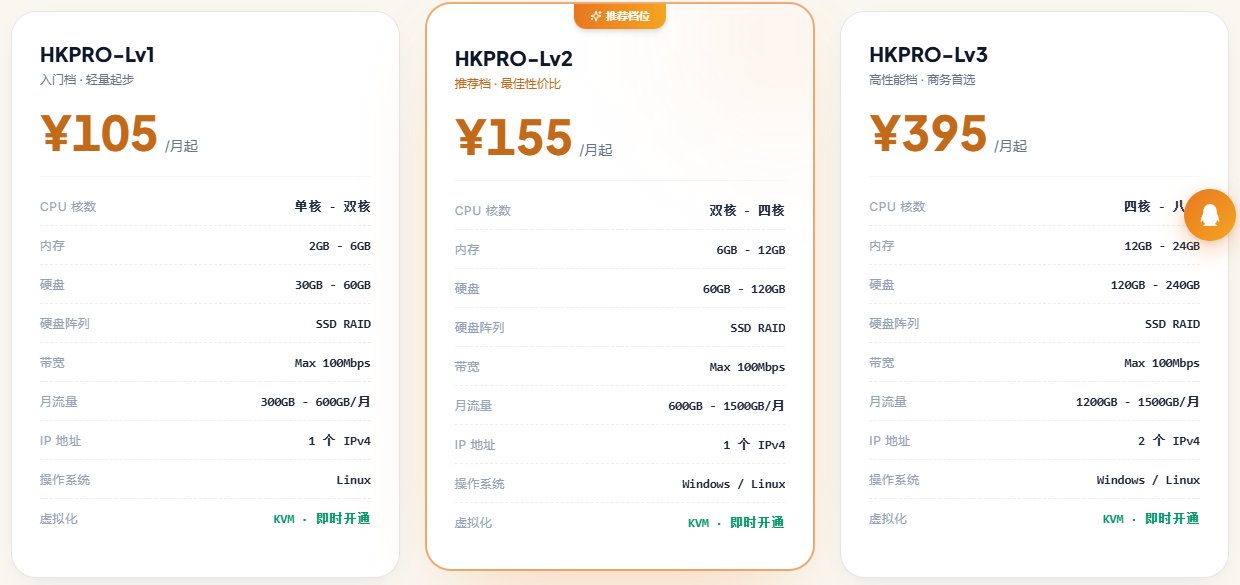Click the 硬盘阵列 label in HKPRO-Lv1

(65, 324)
